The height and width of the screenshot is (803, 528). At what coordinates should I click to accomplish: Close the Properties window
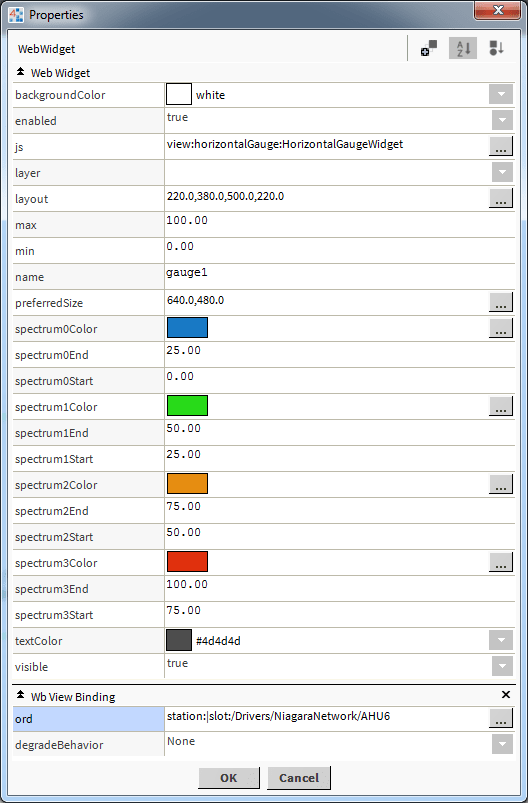[497, 10]
